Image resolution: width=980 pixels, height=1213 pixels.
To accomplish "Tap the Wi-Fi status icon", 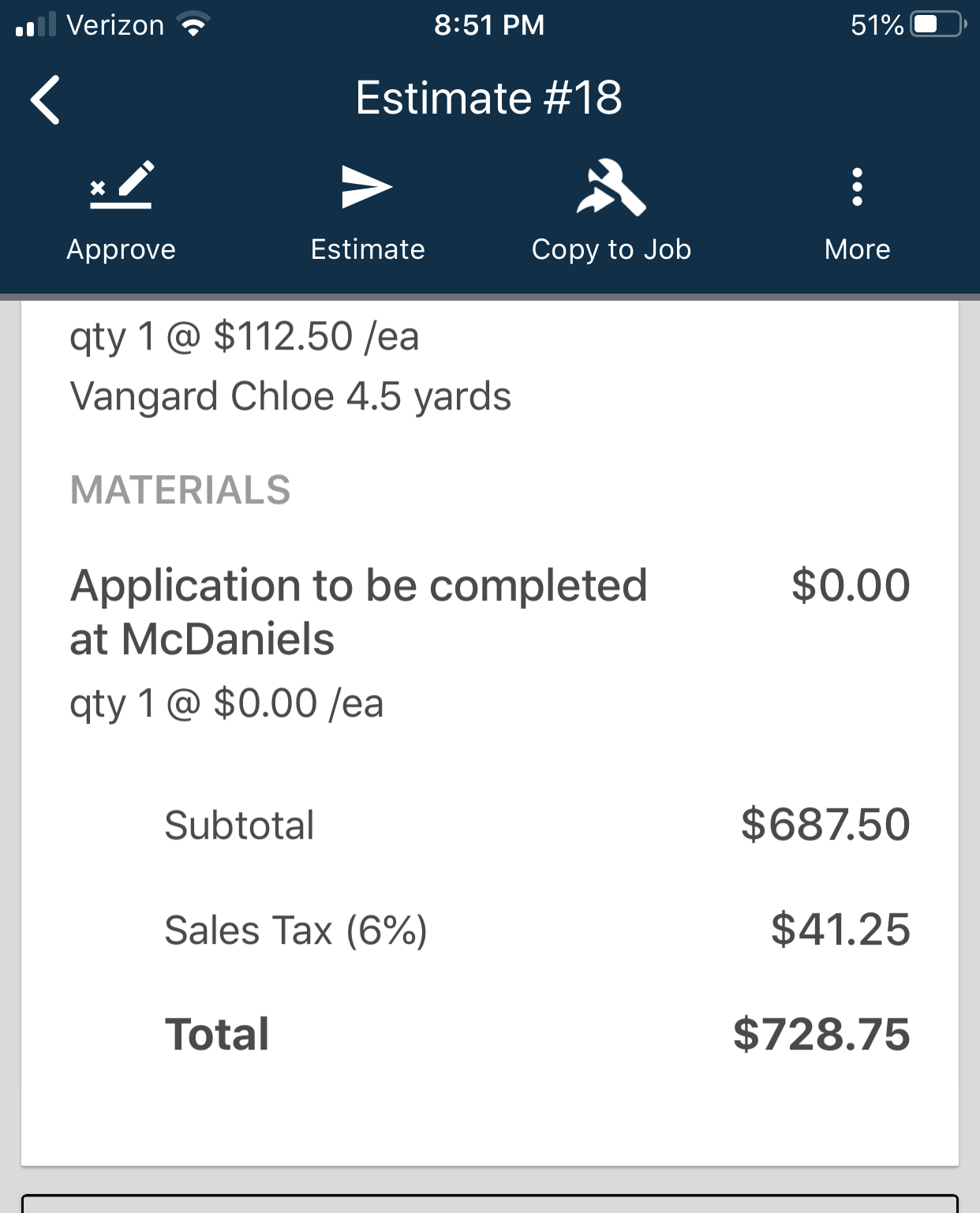I will tap(193, 25).
